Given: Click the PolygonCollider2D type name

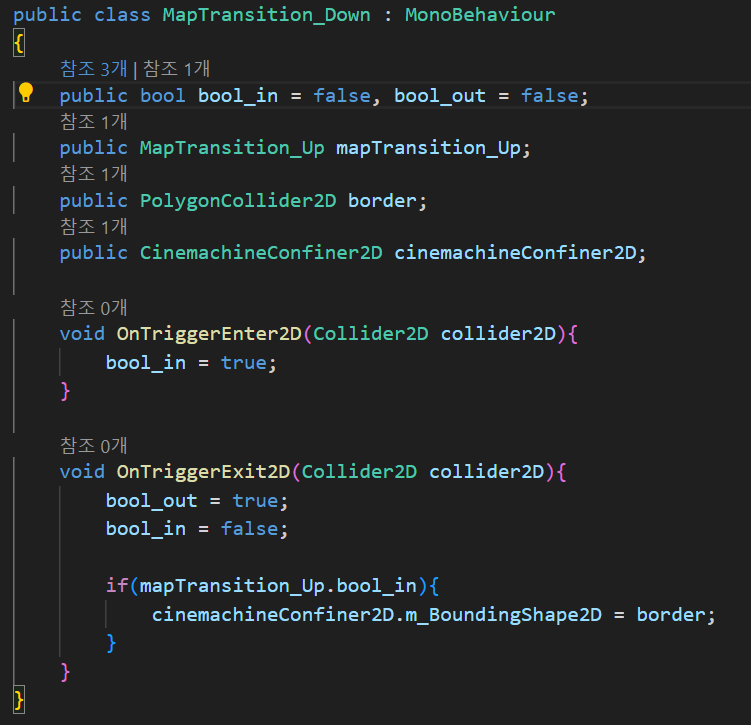Looking at the screenshot, I should [238, 201].
